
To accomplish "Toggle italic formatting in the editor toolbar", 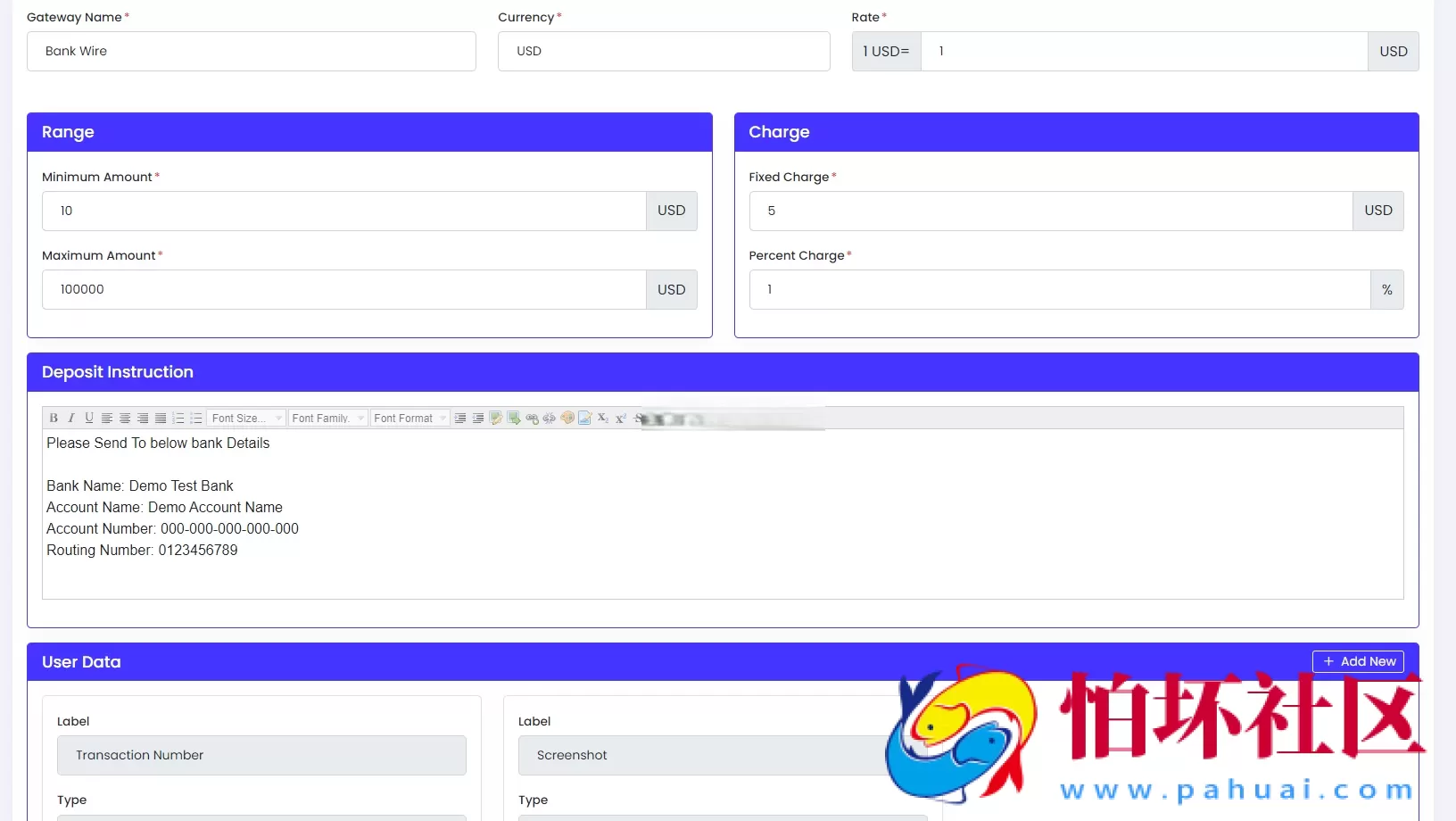I will (x=71, y=418).
